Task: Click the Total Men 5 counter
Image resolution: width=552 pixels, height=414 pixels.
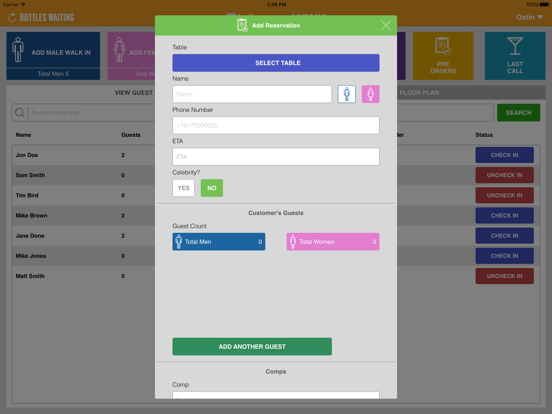Action: (53, 74)
